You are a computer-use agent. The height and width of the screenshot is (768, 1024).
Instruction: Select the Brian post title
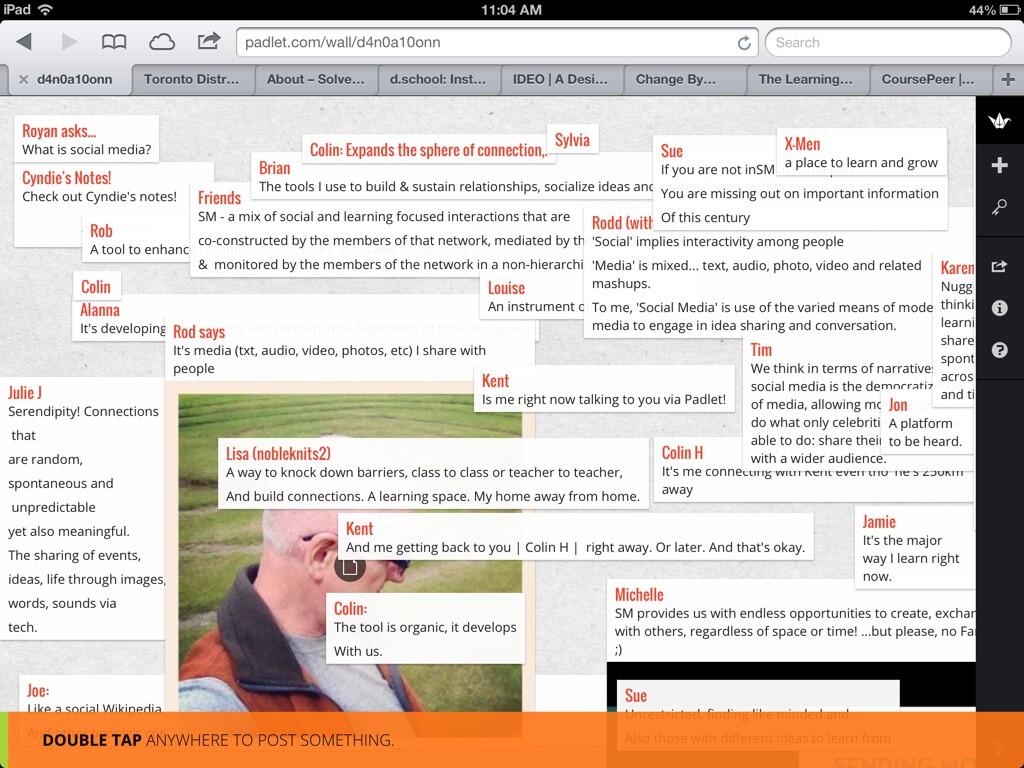point(274,168)
